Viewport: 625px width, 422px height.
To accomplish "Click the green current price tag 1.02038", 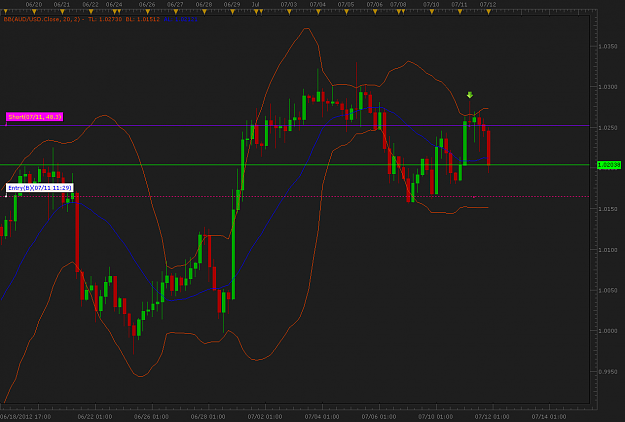I will [609, 165].
